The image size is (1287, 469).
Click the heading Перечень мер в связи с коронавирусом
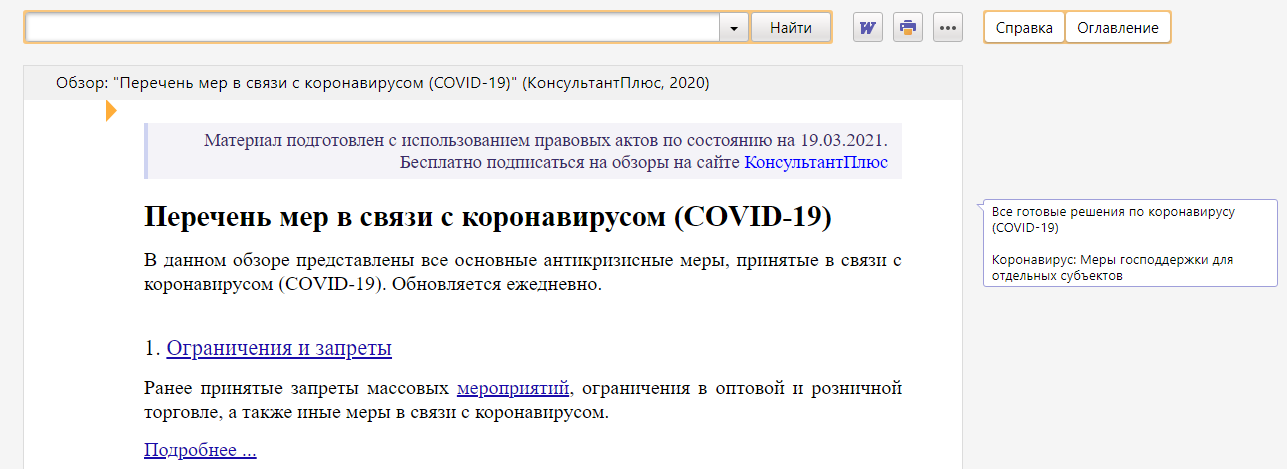487,216
